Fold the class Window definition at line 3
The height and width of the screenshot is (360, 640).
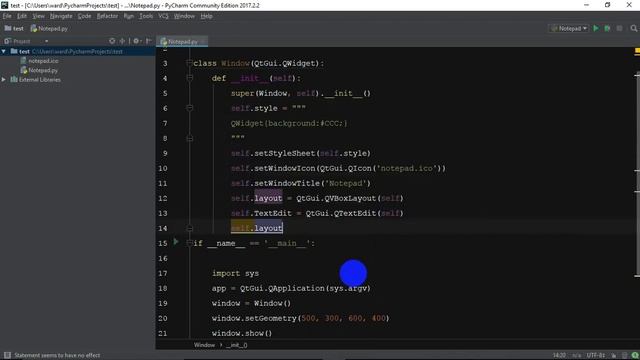pos(189,63)
